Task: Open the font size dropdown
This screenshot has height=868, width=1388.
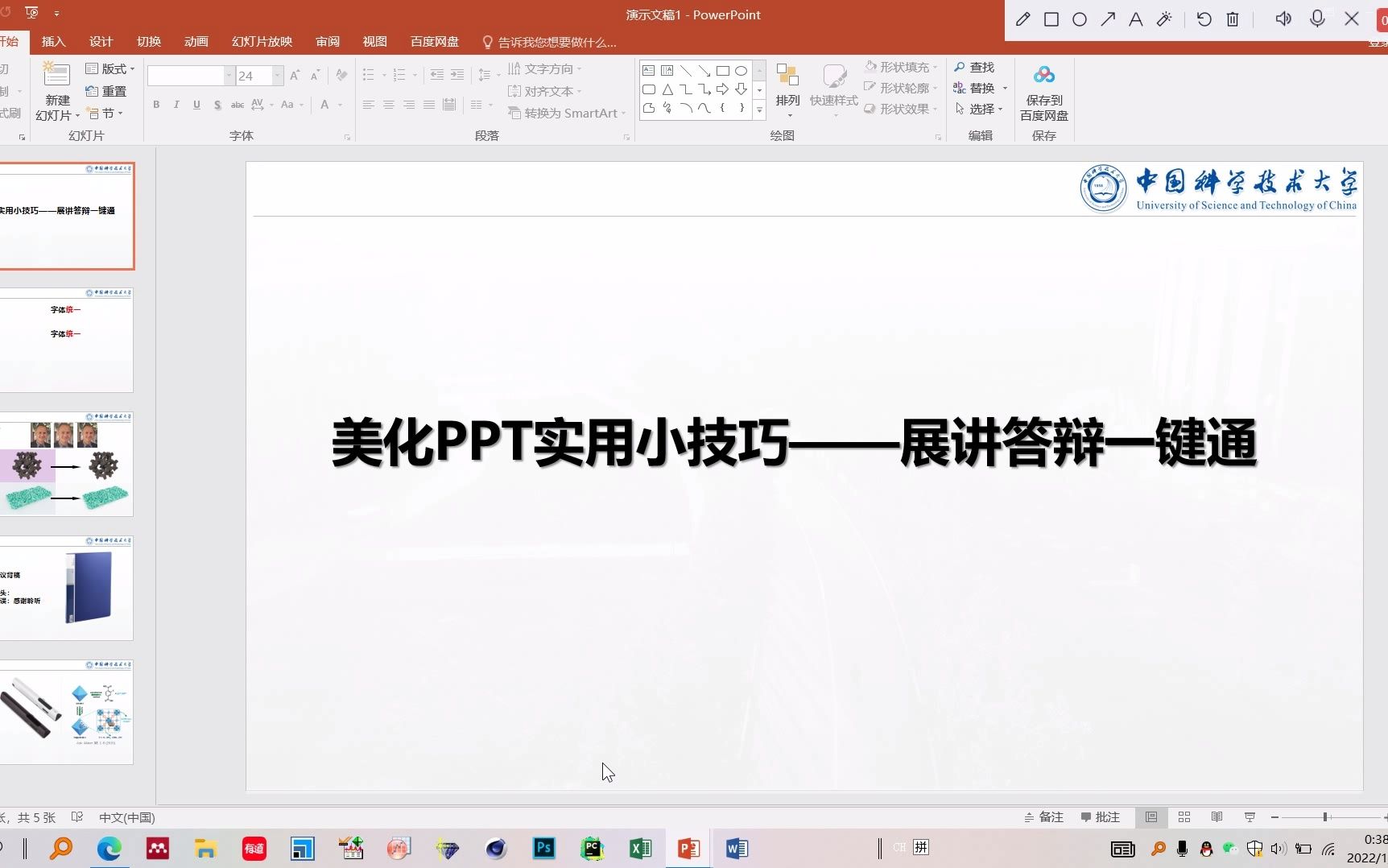Action: pyautogui.click(x=277, y=76)
